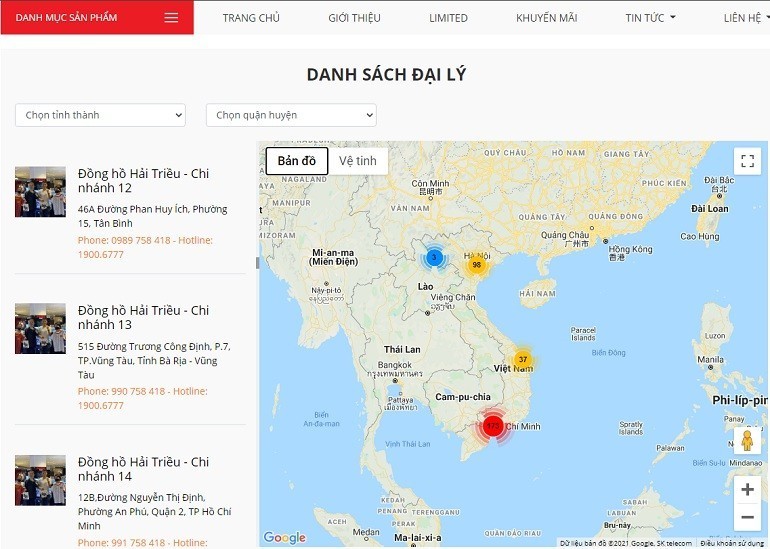Open Đồng hồ Hải Triều Chi nhánh 12 link
This screenshot has height=549, width=770.
[143, 180]
